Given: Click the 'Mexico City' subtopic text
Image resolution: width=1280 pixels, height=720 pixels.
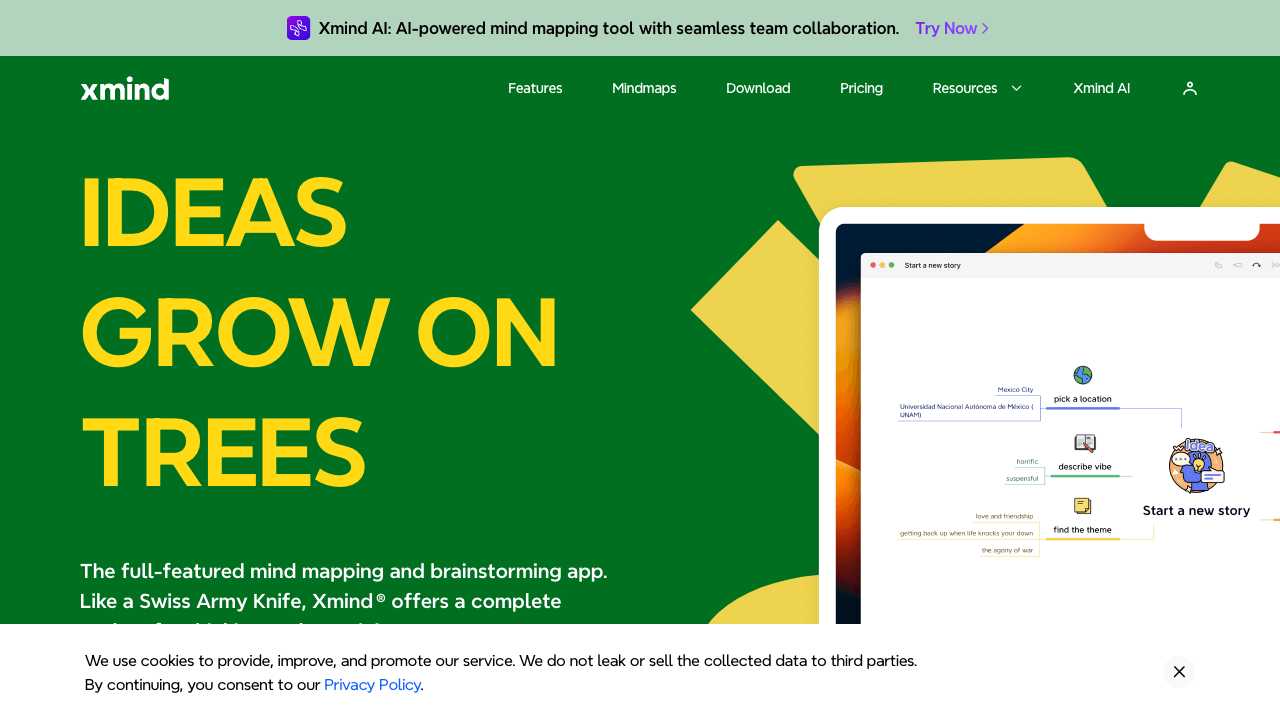Looking at the screenshot, I should [x=1015, y=390].
